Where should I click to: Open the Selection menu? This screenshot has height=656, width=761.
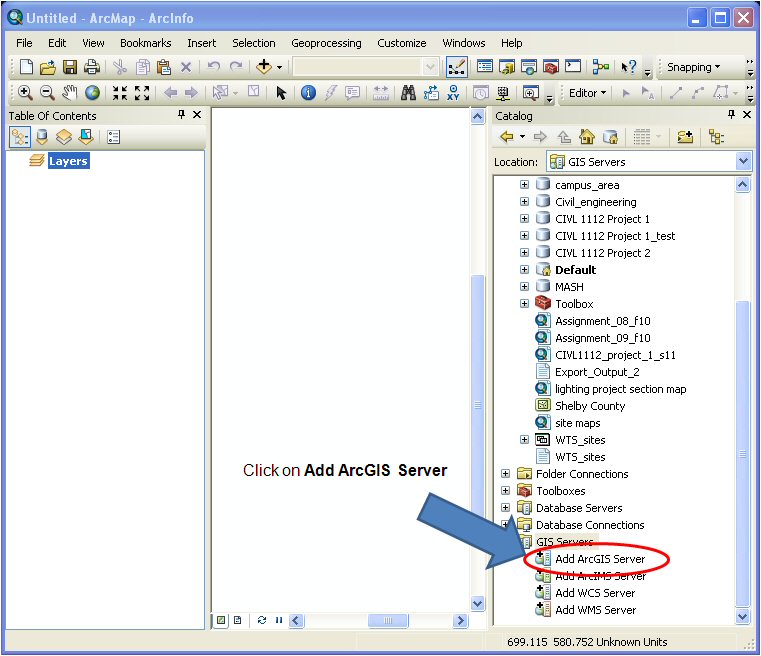pyautogui.click(x=253, y=43)
